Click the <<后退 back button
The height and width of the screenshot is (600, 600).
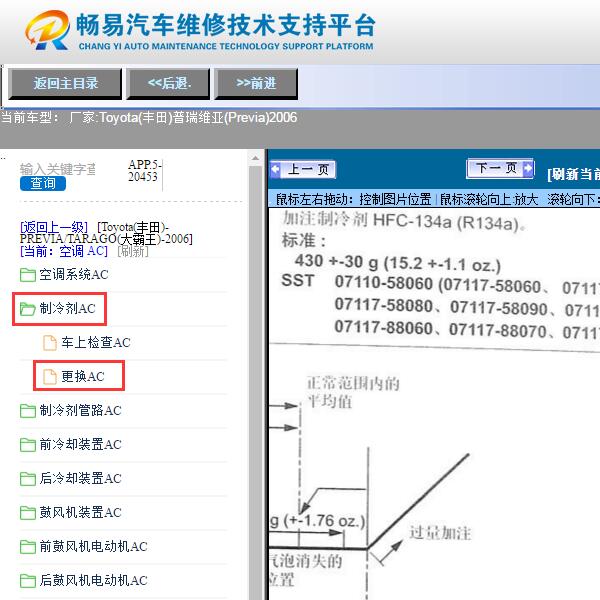pyautogui.click(x=168, y=83)
